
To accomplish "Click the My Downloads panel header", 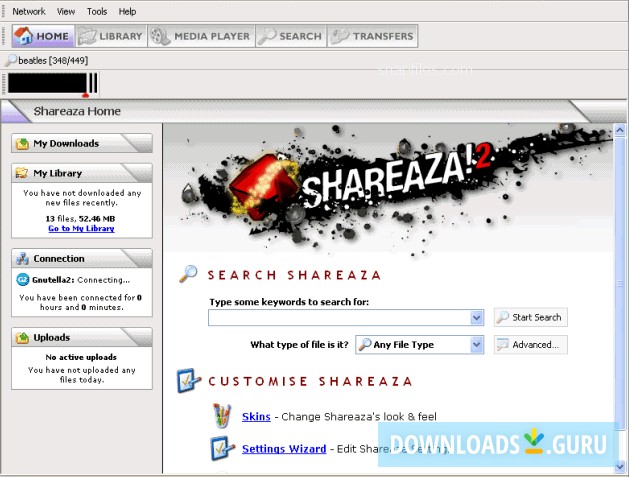I will 82,143.
